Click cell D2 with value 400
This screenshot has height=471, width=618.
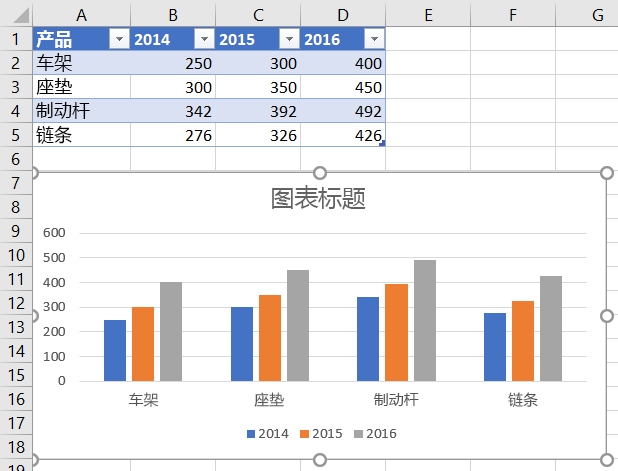pos(343,63)
